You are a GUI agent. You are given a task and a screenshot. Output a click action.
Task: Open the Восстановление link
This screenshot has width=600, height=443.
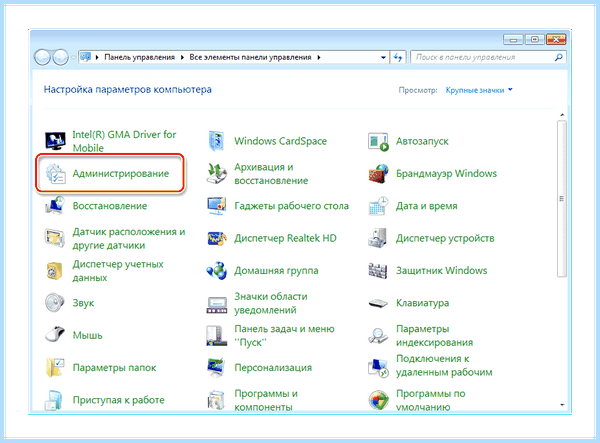click(x=110, y=206)
